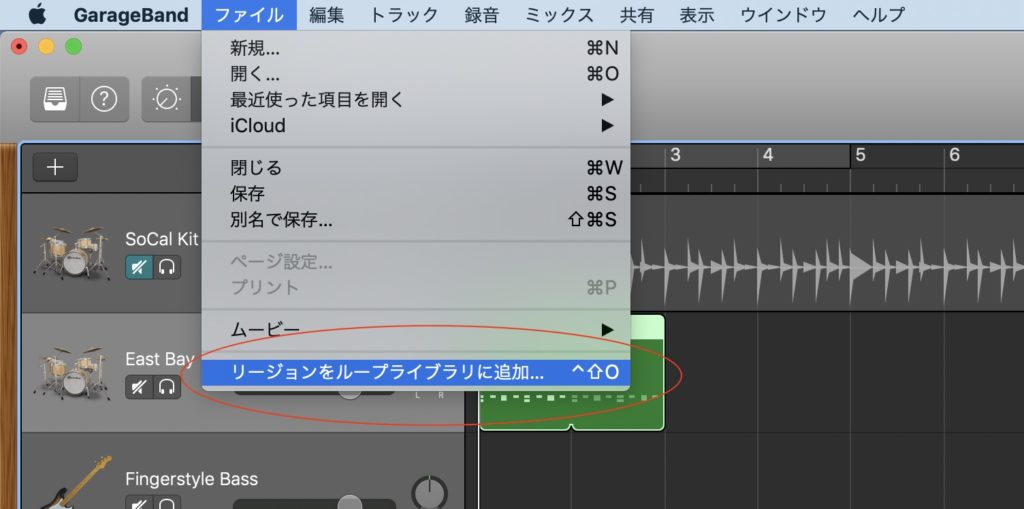1024x509 pixels.
Task: Open the 編集 menu
Action: click(327, 14)
